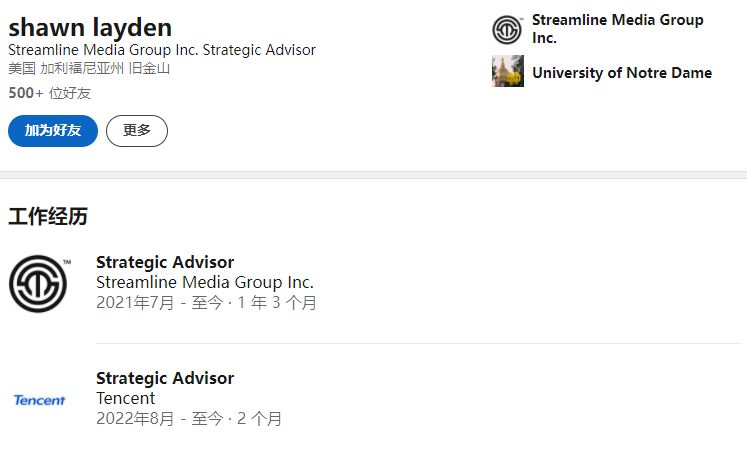Open the Strategic Advisor title above Streamline Media Group

165,263
